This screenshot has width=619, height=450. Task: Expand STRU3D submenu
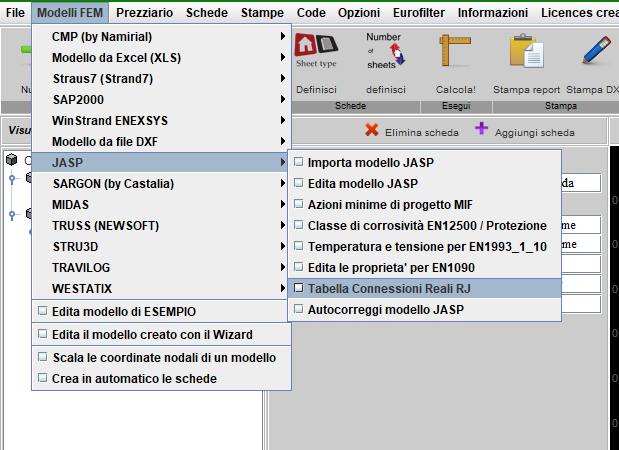coord(161,246)
